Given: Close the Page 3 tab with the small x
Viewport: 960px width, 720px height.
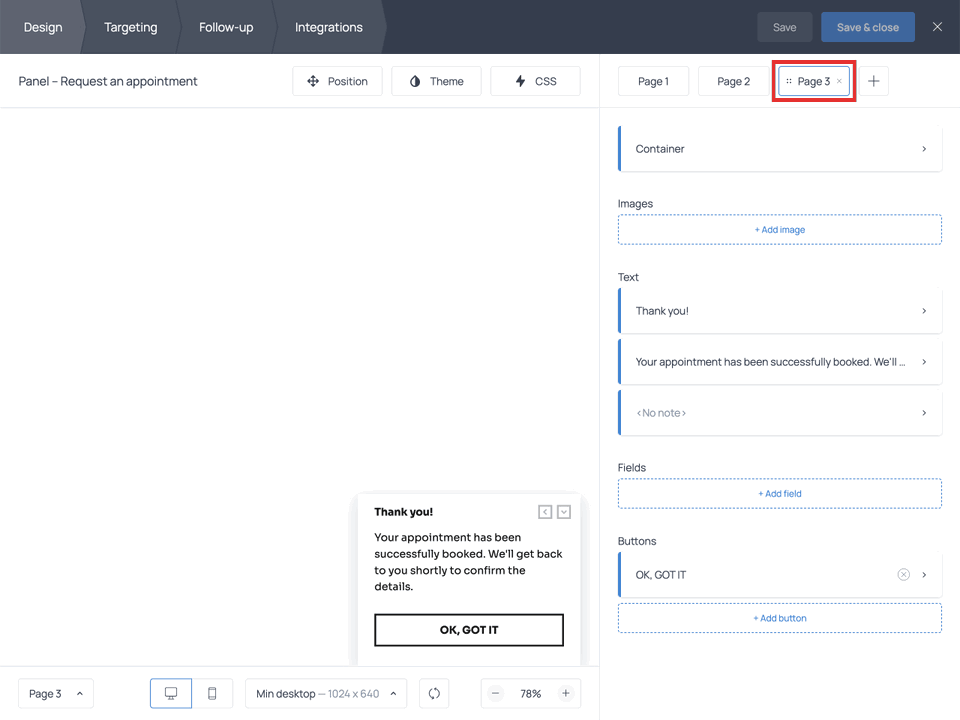Looking at the screenshot, I should click(839, 81).
